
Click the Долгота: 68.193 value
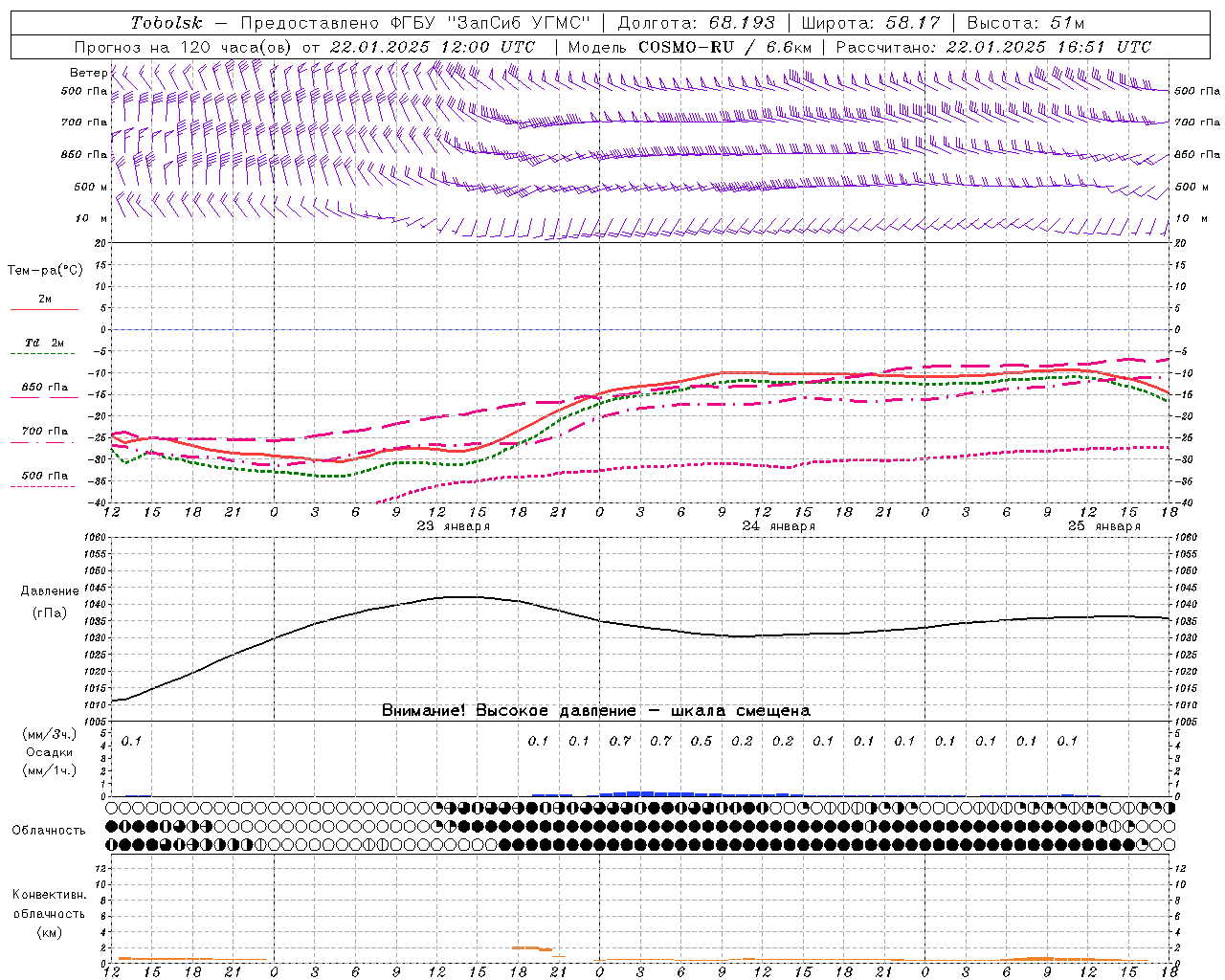coord(697,22)
